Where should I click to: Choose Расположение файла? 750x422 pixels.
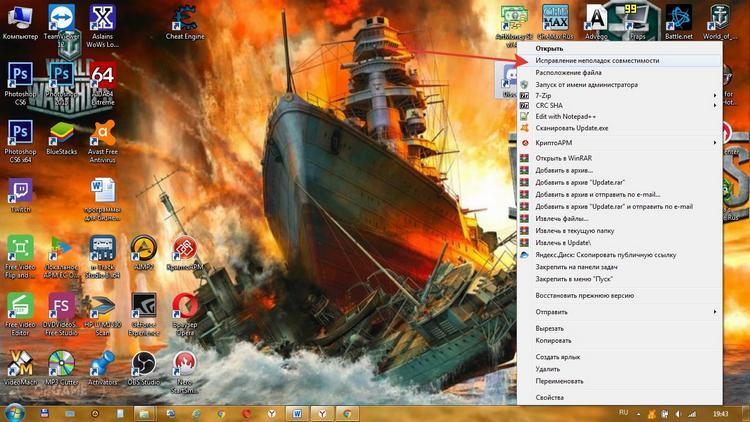coord(620,73)
